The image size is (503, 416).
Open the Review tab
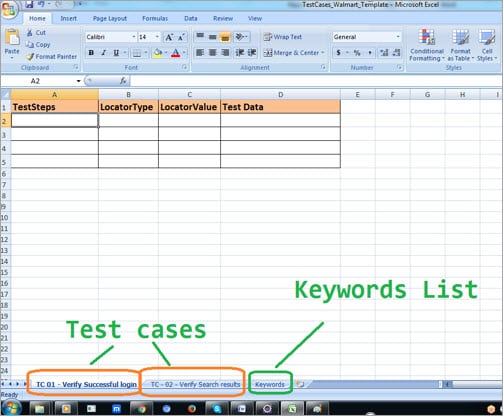coord(223,19)
